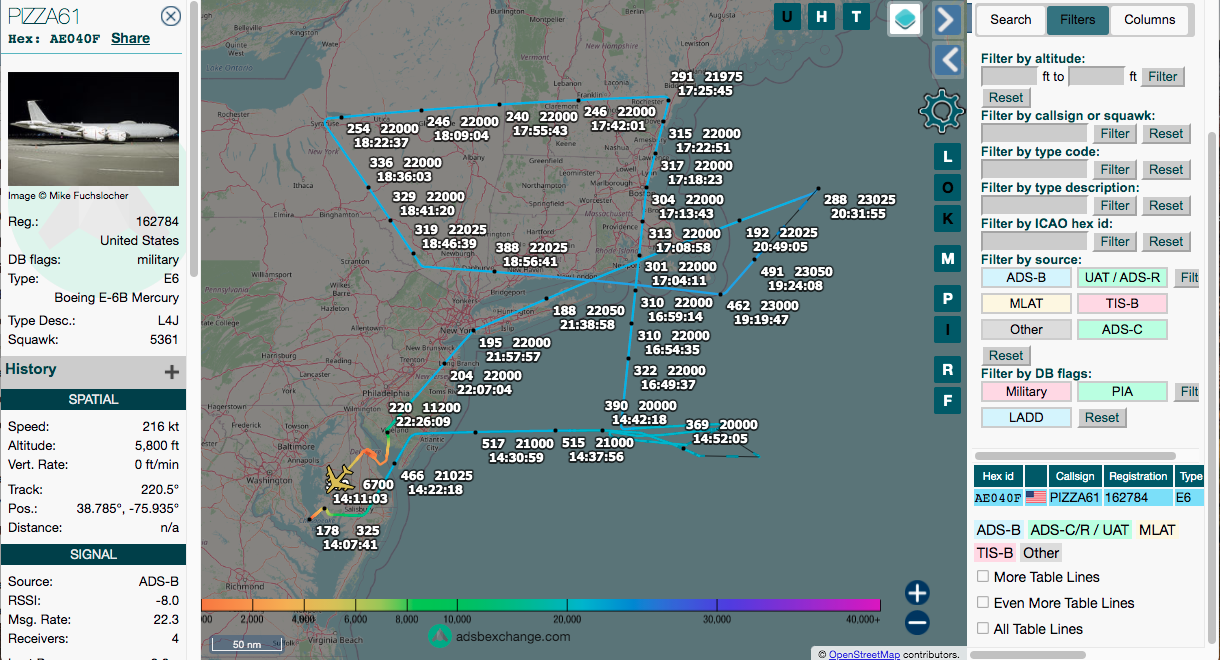Sort table by Callsign column
The width and height of the screenshot is (1220, 660).
pos(1076,477)
